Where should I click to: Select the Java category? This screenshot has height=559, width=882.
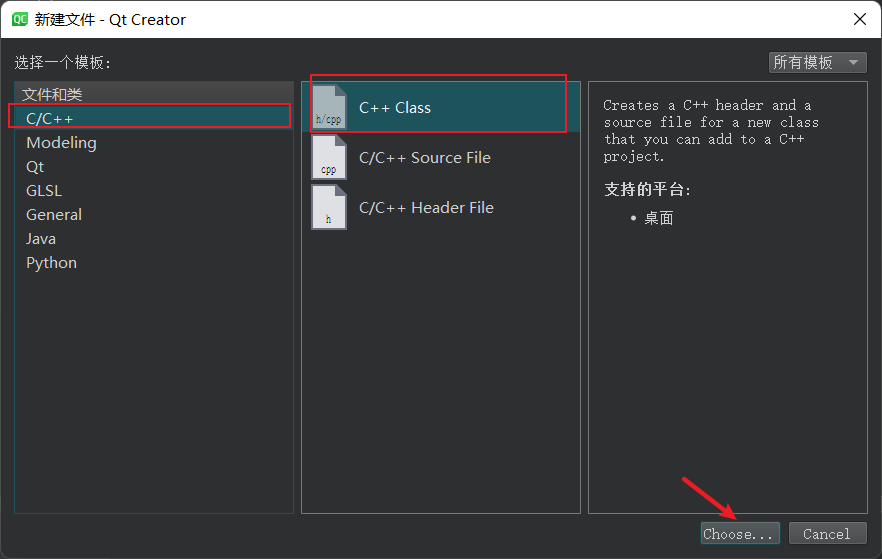(154, 239)
